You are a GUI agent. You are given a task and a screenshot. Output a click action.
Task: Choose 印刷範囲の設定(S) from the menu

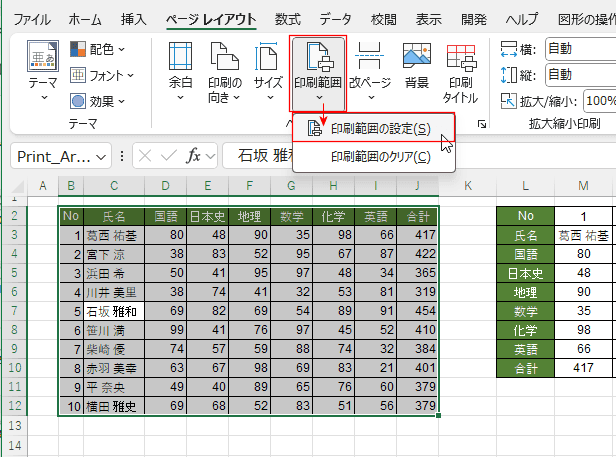pyautogui.click(x=374, y=128)
